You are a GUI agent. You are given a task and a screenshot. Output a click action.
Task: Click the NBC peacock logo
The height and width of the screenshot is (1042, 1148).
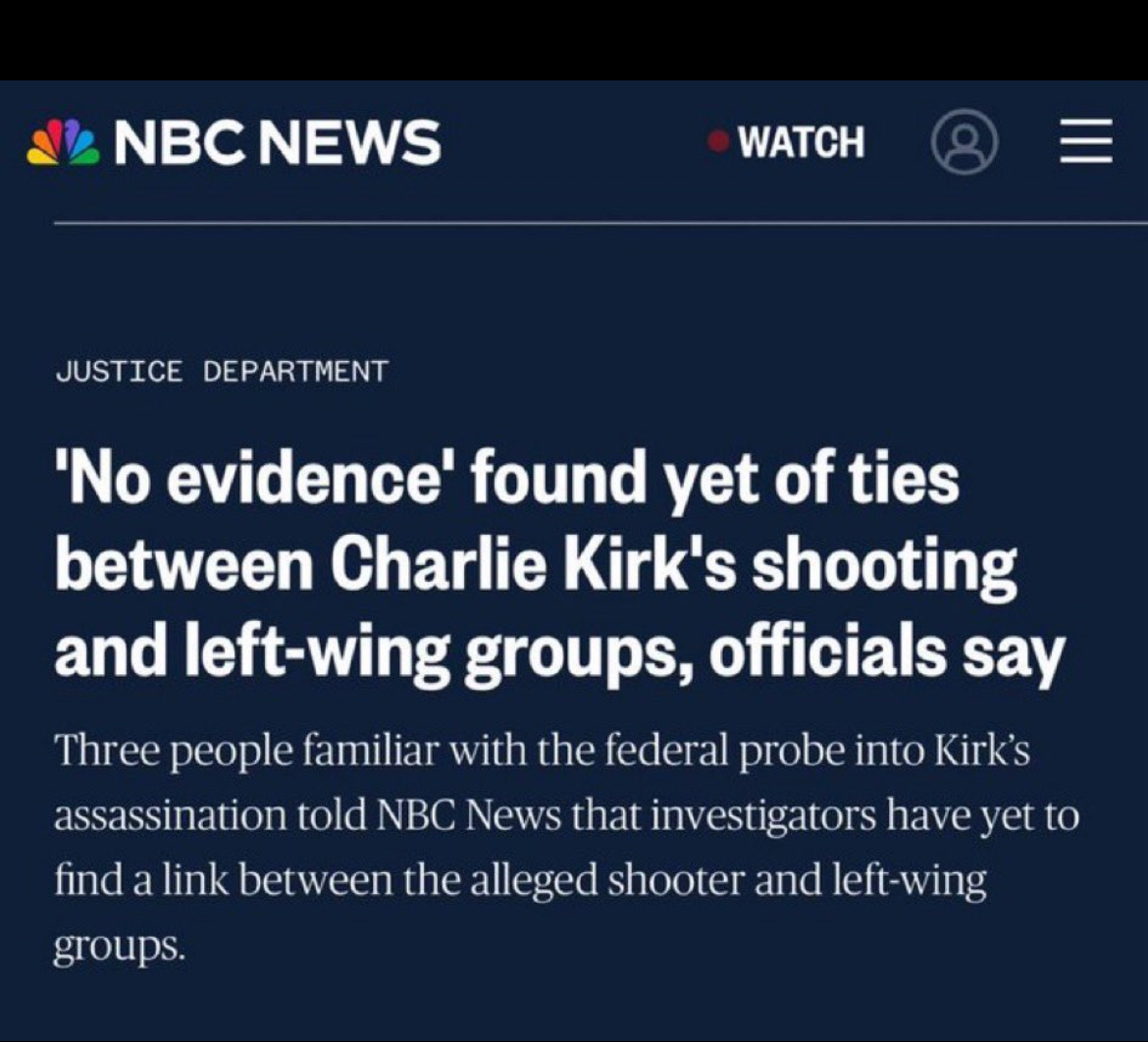(x=67, y=142)
